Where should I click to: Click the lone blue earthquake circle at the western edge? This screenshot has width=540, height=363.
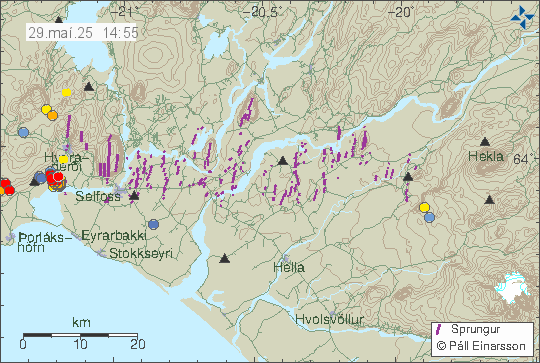[x=23, y=132]
